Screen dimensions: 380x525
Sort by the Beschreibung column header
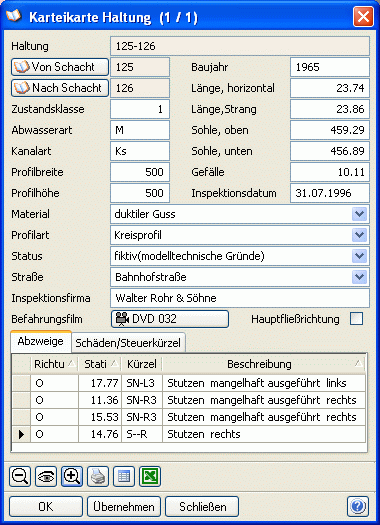[x=264, y=364]
